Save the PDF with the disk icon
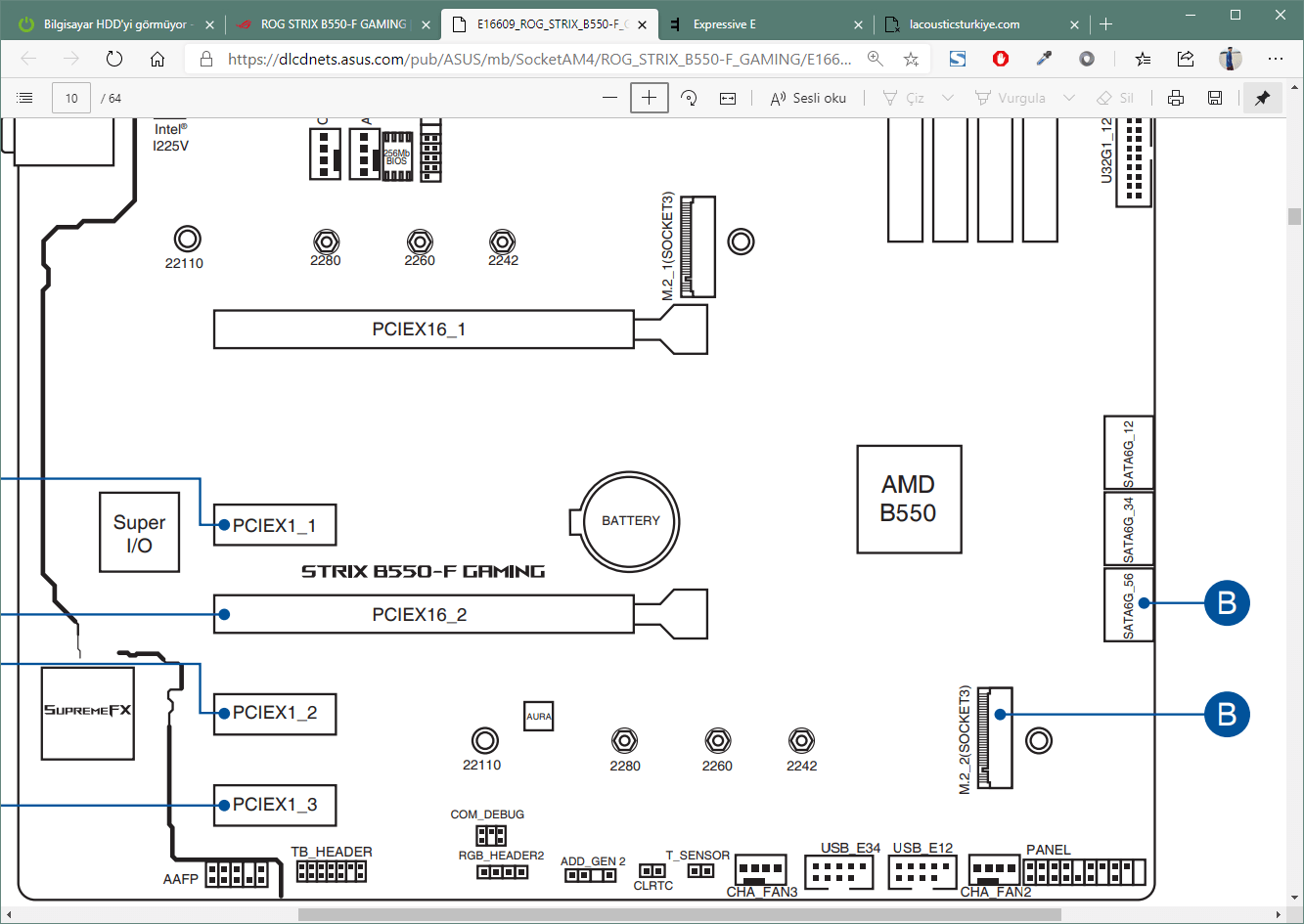Viewport: 1304px width, 924px height. (x=1215, y=98)
